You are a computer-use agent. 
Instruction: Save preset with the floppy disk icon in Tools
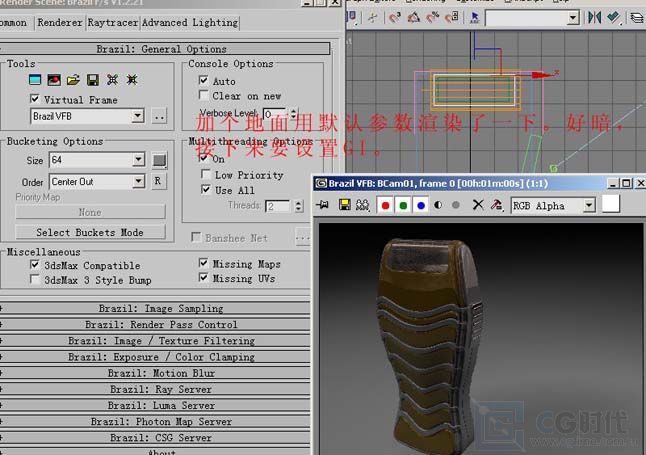point(93,80)
